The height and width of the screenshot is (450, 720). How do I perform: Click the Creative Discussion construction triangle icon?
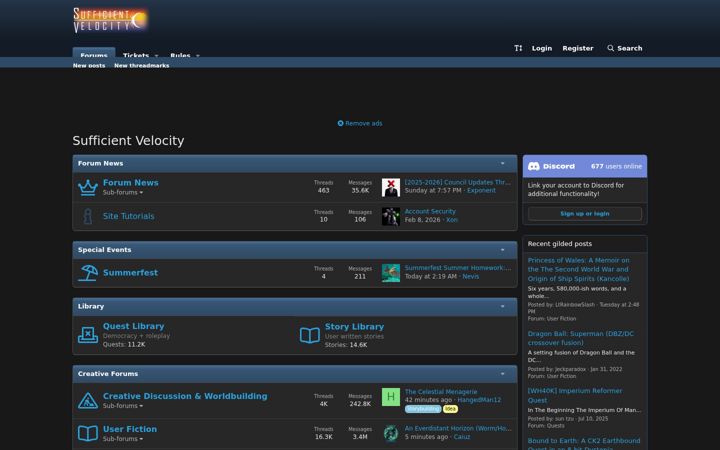(x=88, y=400)
